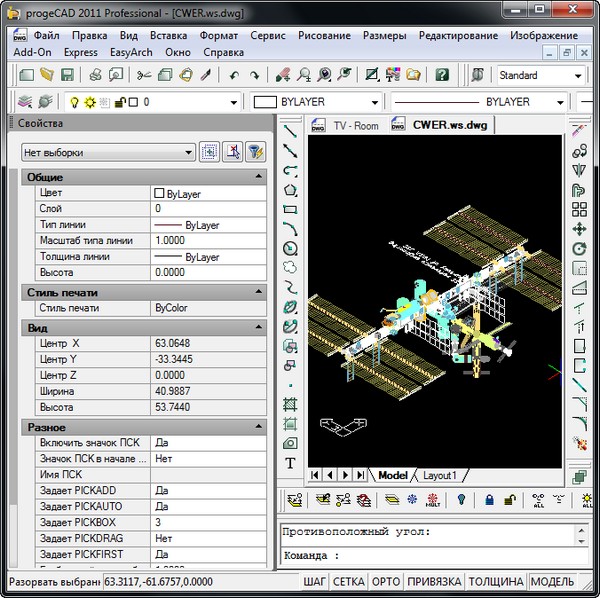Toggle ШАГ snap mode

pos(314,582)
